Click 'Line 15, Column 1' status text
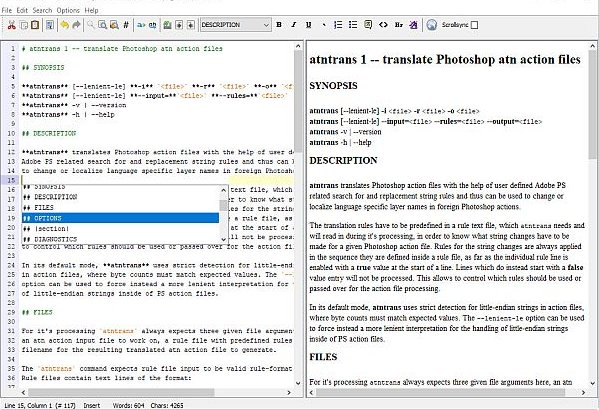Screen dimensions: 599x410 point(40,405)
